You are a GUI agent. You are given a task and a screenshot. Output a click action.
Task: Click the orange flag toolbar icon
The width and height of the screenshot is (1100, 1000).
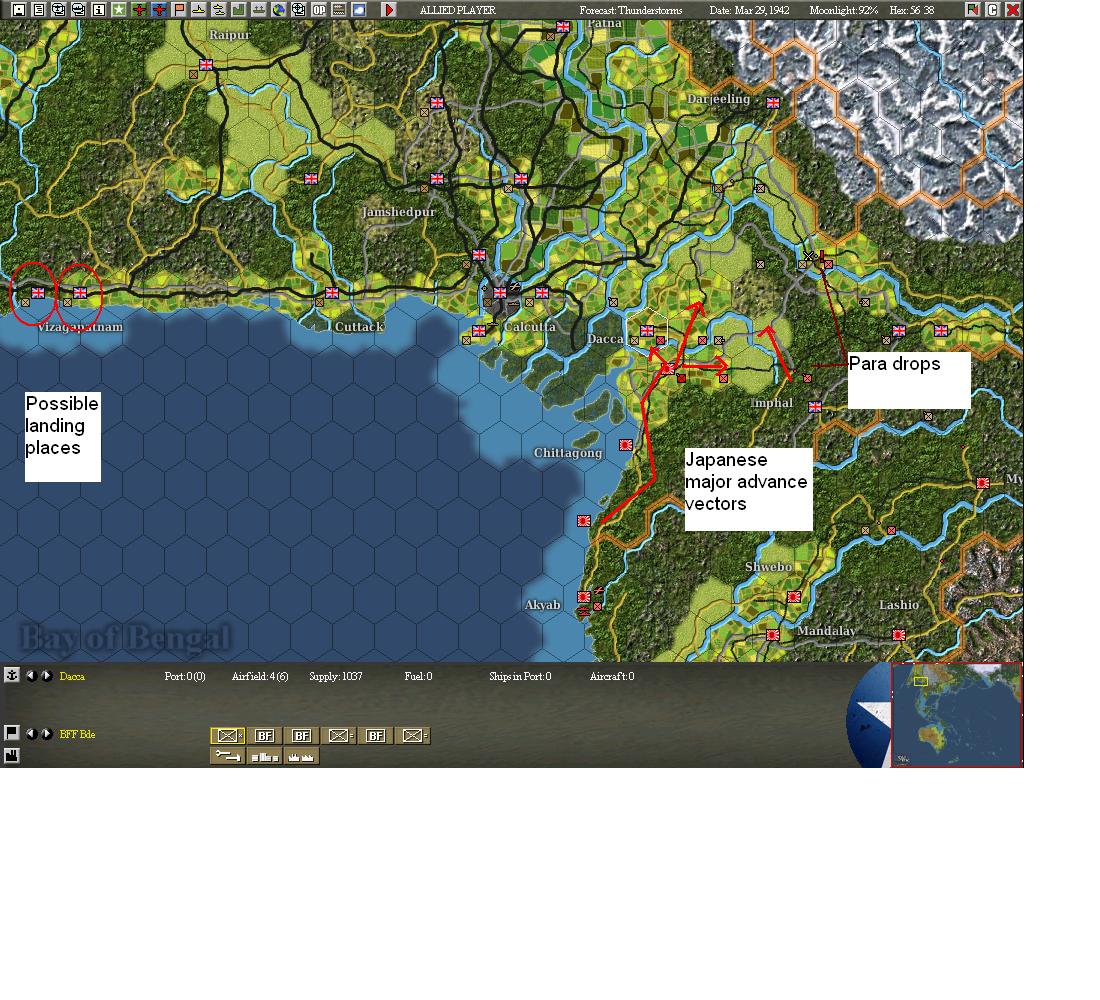180,10
